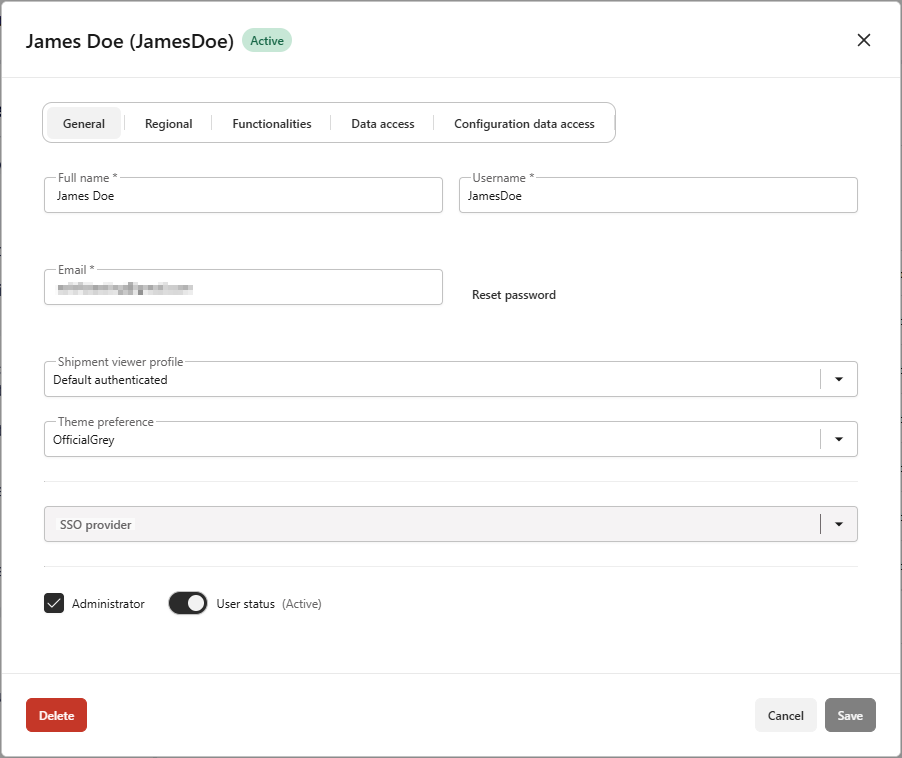This screenshot has width=902, height=758.
Task: Click the James Doe (JamesDoe) dialog title
Action: (x=130, y=41)
